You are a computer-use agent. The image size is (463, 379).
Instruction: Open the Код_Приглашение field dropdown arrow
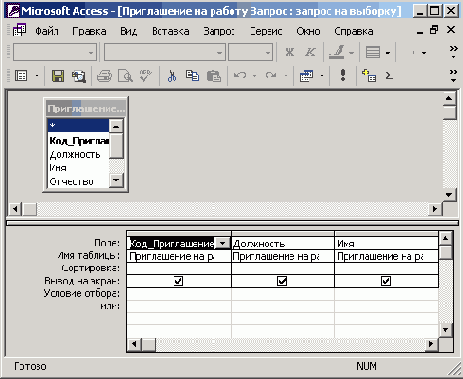(222, 244)
